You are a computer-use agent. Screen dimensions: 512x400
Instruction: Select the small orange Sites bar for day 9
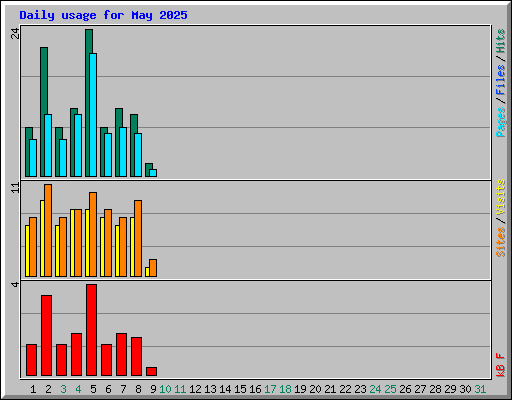[153, 268]
